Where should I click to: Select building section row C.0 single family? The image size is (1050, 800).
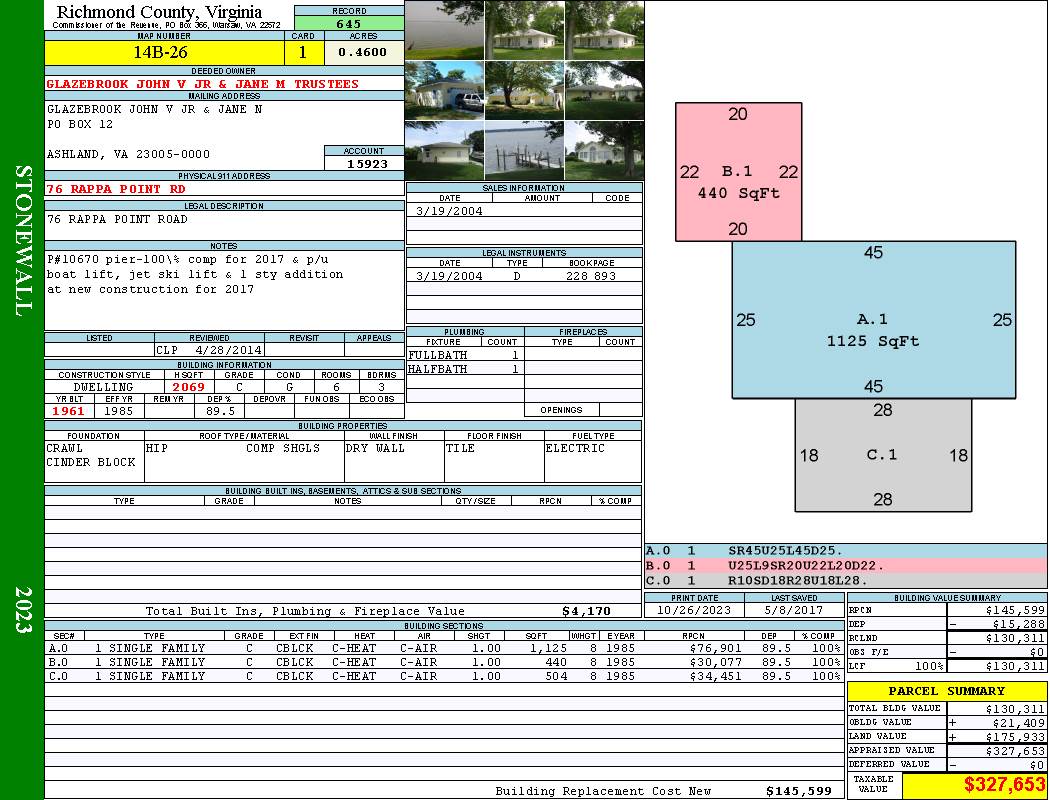(444, 676)
